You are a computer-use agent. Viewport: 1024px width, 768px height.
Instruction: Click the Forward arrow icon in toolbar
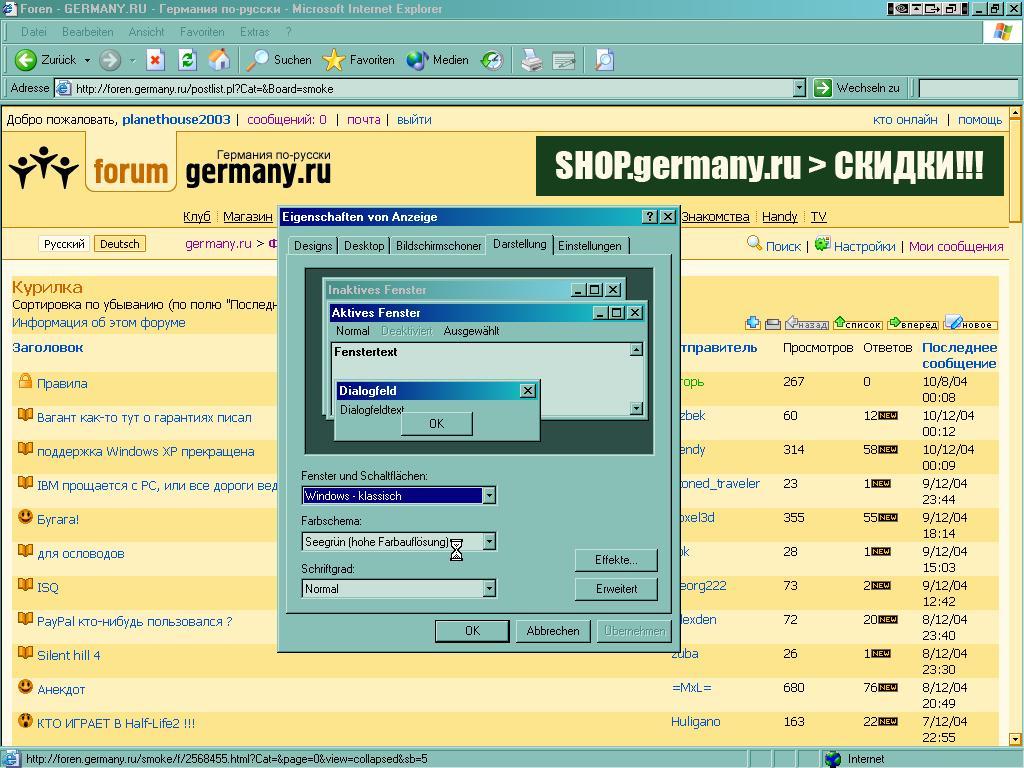pyautogui.click(x=110, y=60)
